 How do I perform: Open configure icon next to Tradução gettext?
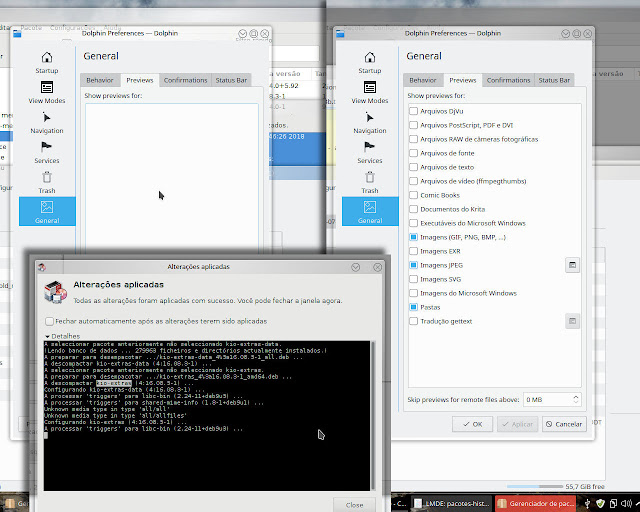pos(572,321)
